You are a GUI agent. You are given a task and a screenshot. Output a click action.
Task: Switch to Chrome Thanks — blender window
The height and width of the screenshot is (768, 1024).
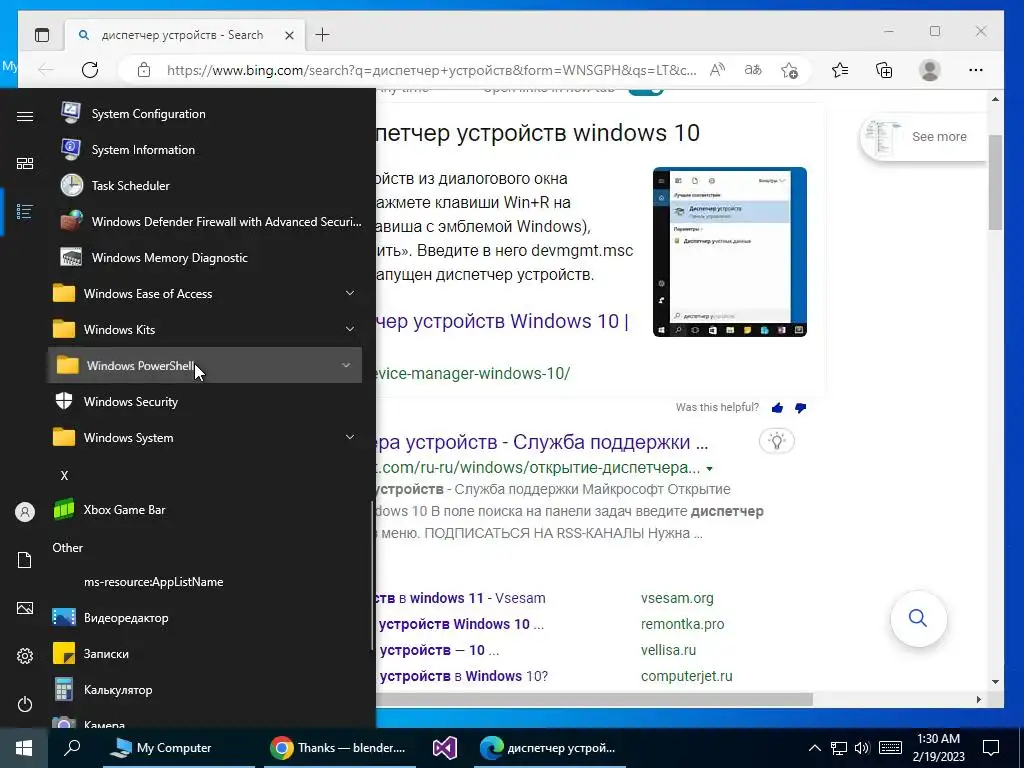(339, 748)
